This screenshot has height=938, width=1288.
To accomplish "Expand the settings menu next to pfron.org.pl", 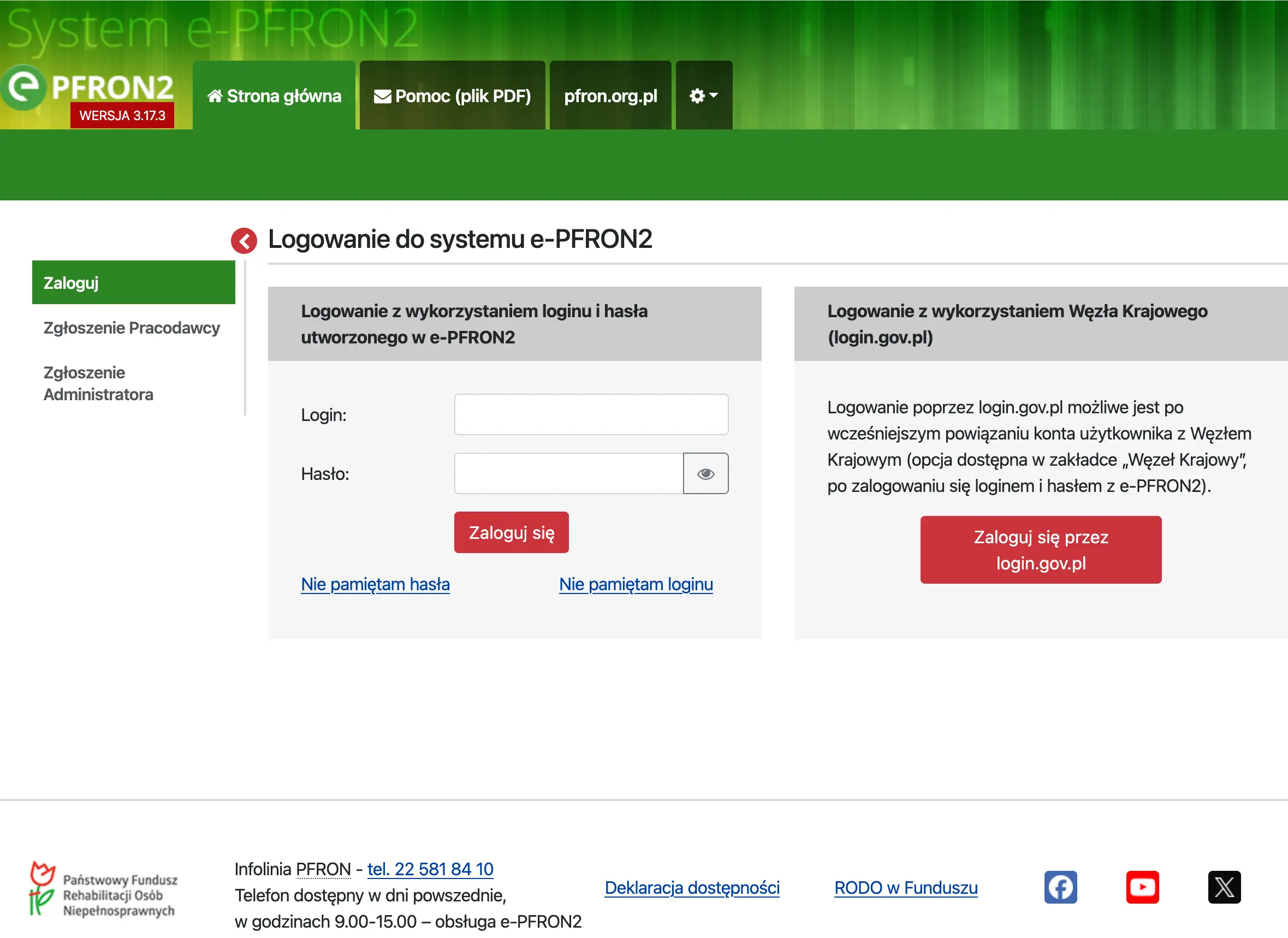I will [703, 96].
